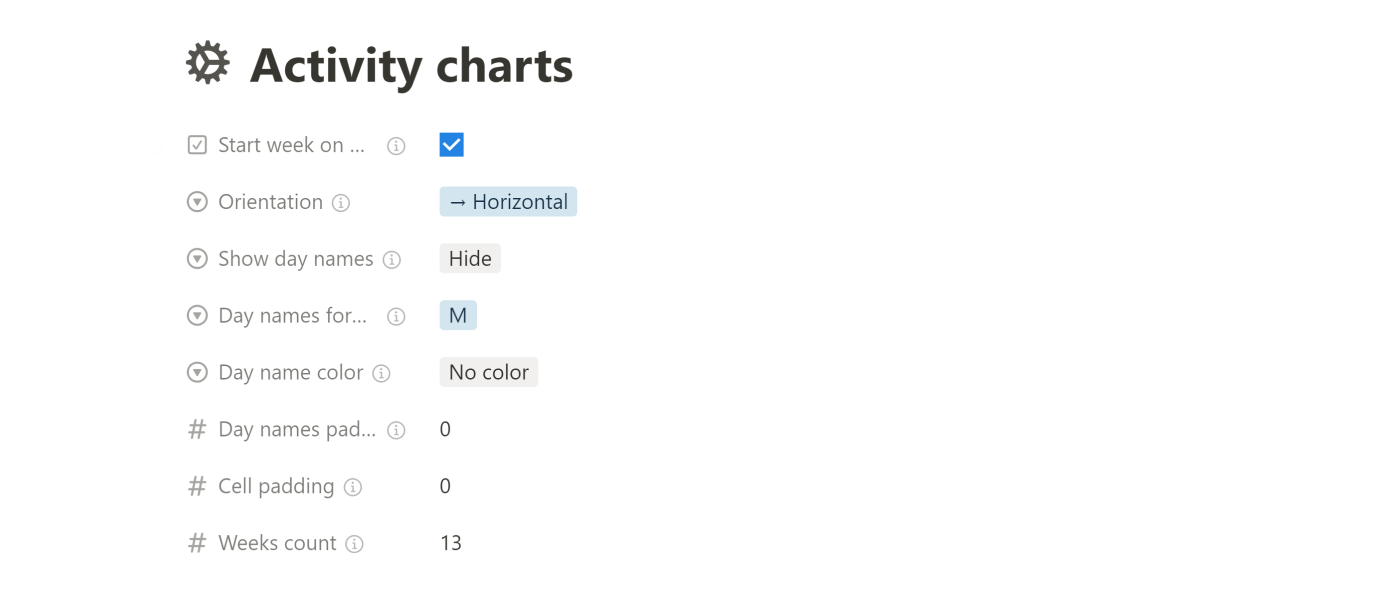This screenshot has height=594, width=1376.
Task: Open the Show day names dropdown showing Hide
Action: click(469, 257)
